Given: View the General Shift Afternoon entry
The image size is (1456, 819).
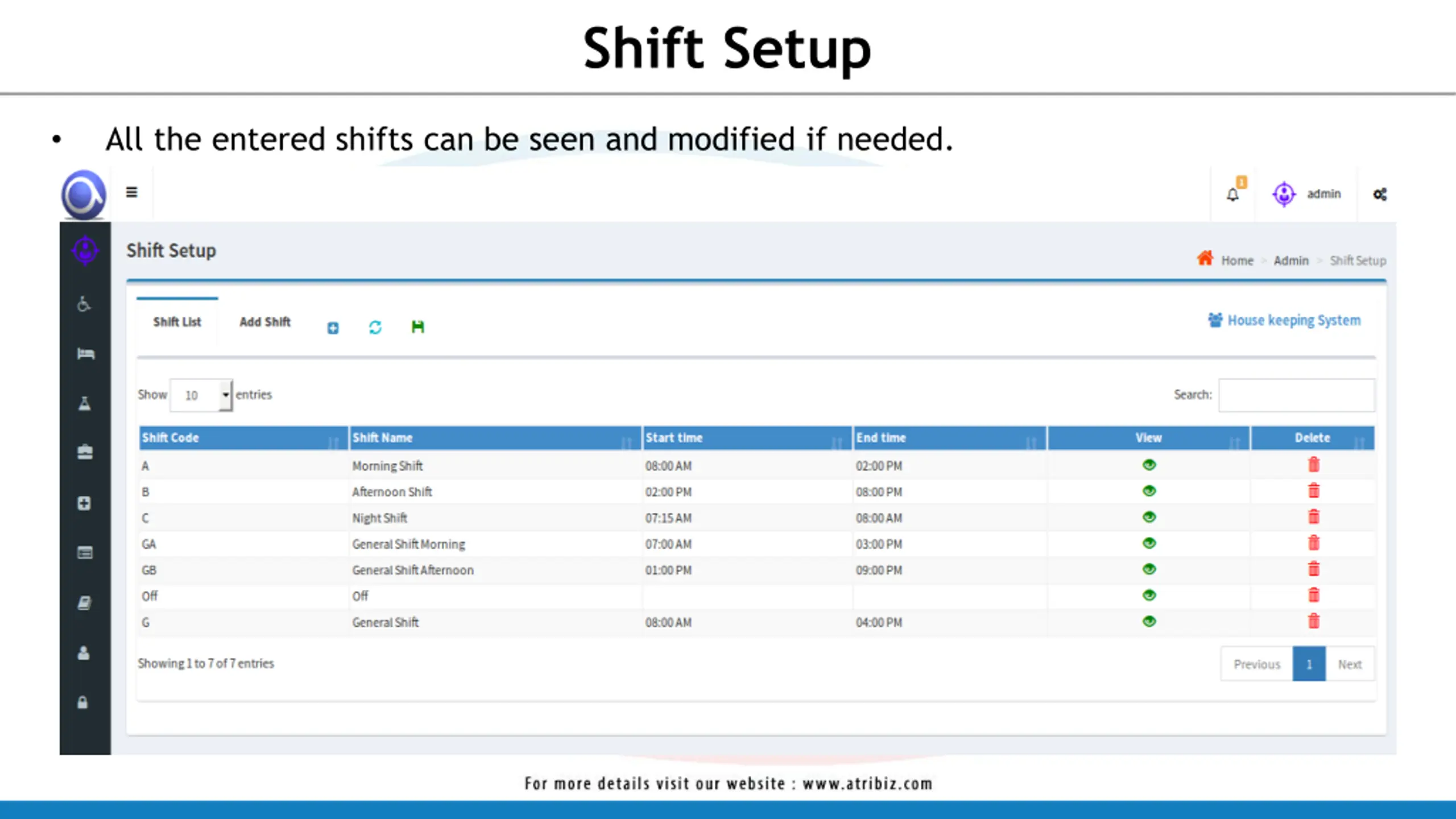Looking at the screenshot, I should pos(1149,569).
